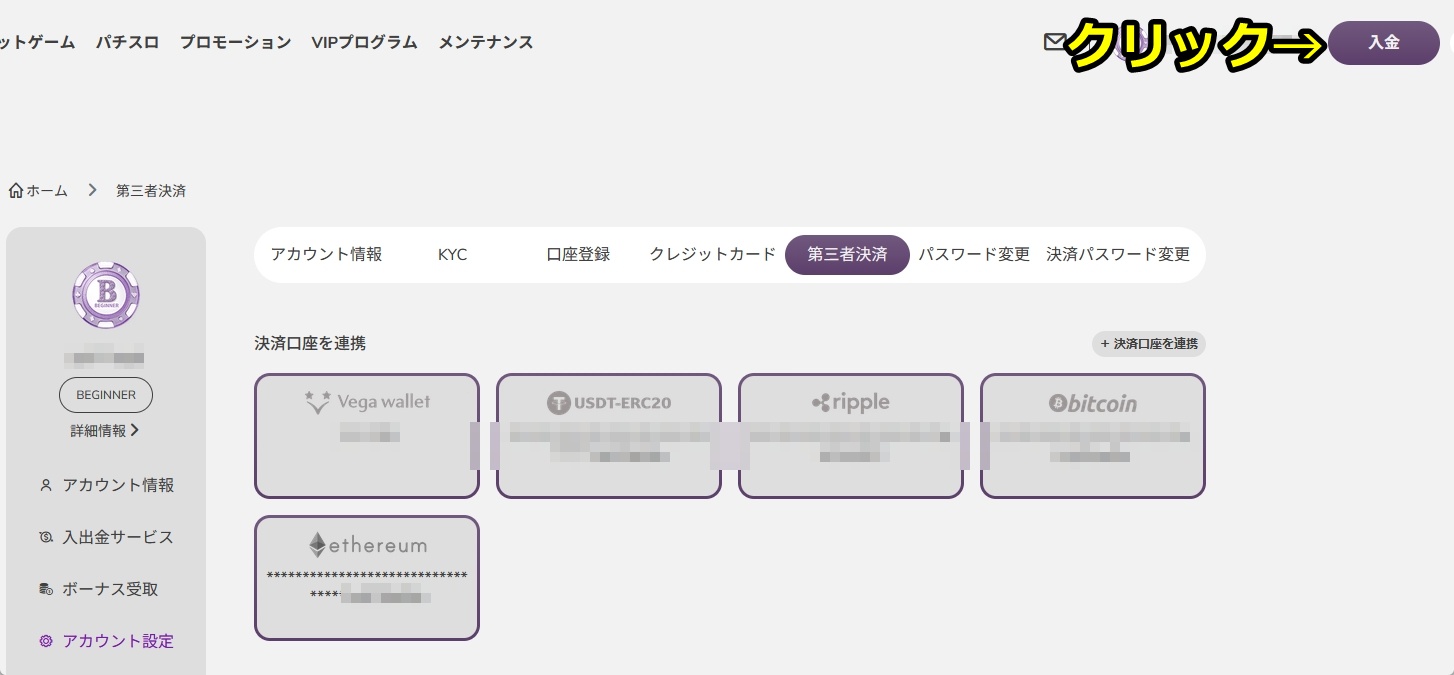Select the ethereum account card
This screenshot has width=1454, height=675.
pyautogui.click(x=367, y=578)
